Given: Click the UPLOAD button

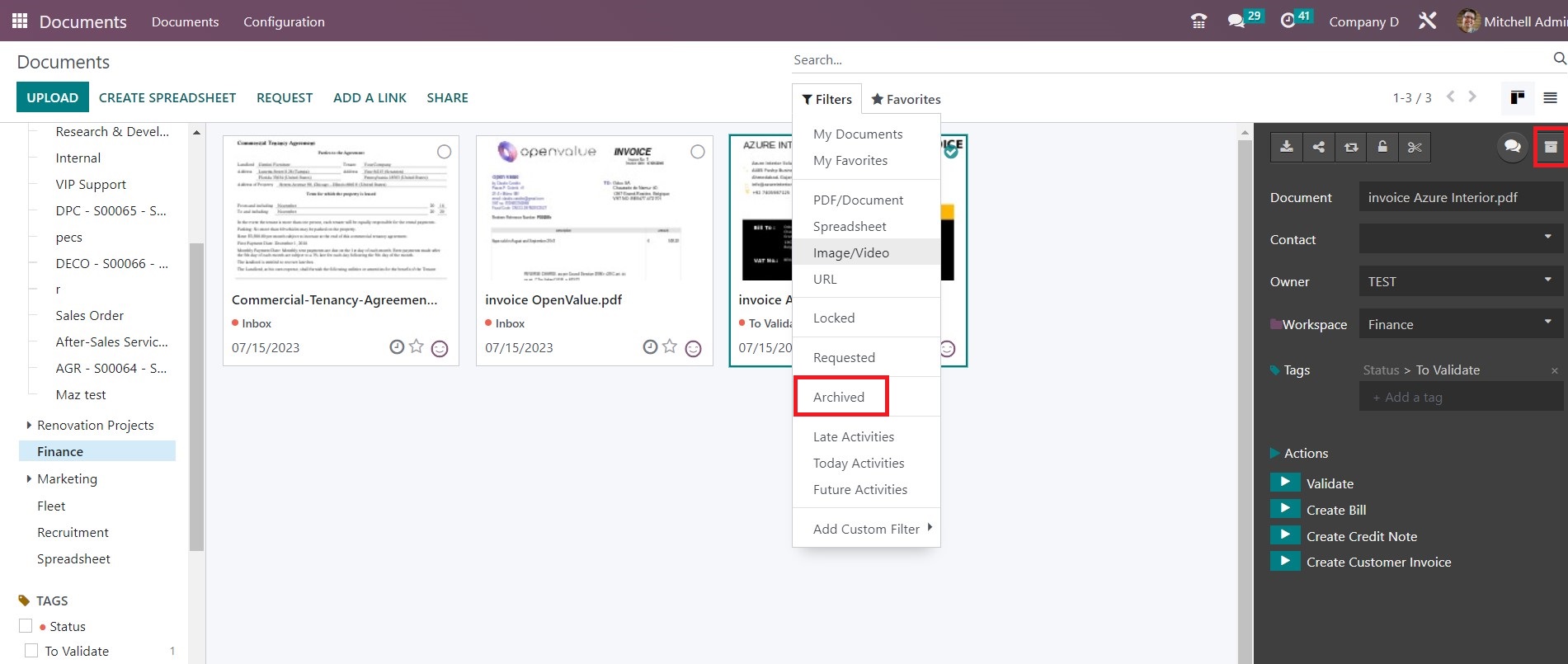Looking at the screenshot, I should [52, 97].
